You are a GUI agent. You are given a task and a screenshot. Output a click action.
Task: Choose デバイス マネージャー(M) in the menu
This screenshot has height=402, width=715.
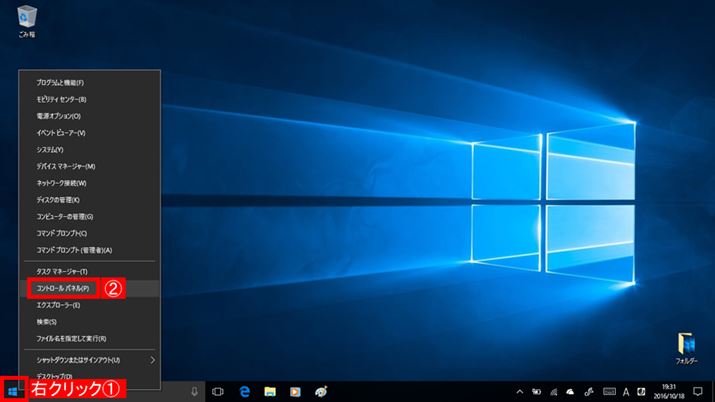pyautogui.click(x=66, y=166)
